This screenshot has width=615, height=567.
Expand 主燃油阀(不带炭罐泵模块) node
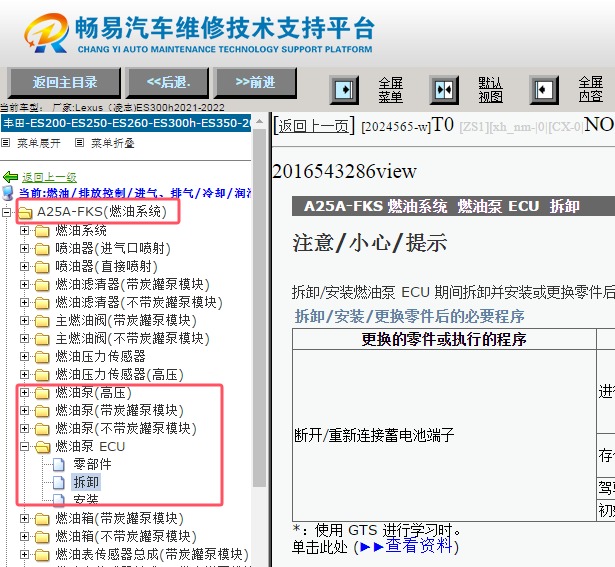24,338
